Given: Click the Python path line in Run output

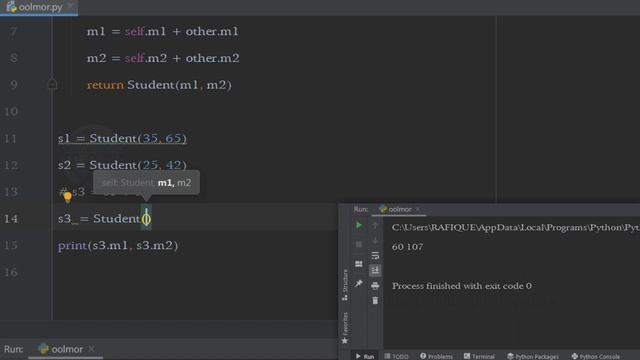Looking at the screenshot, I should click(x=516, y=227).
